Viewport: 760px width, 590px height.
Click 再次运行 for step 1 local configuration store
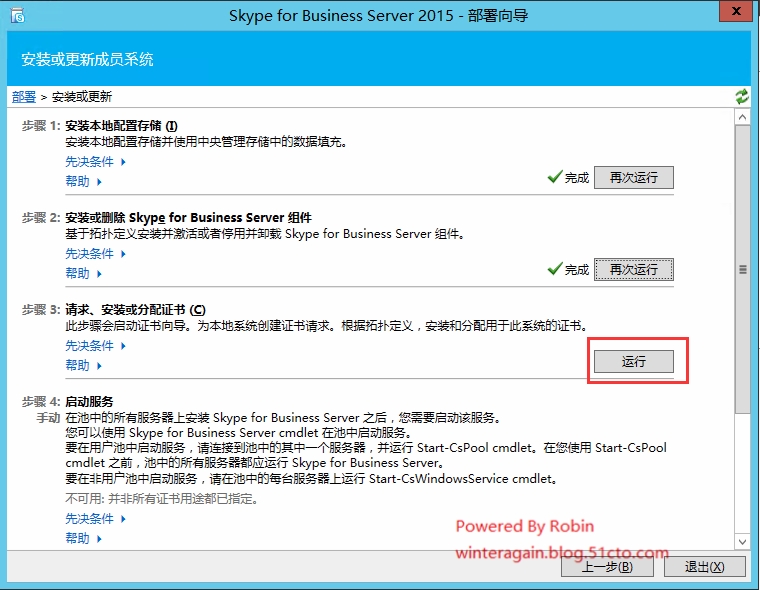pos(633,177)
